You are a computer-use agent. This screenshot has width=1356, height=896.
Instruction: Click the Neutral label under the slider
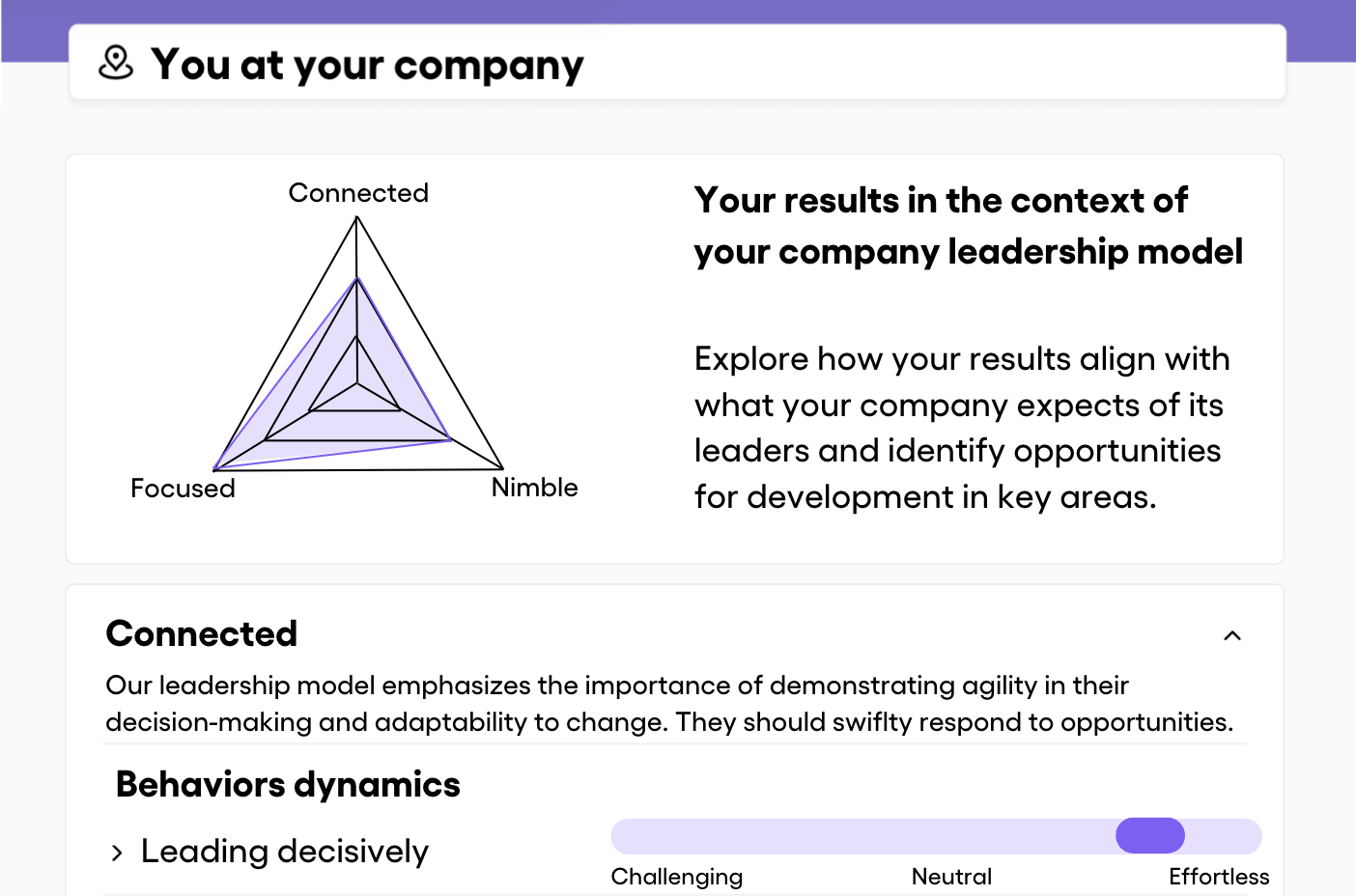(x=951, y=877)
